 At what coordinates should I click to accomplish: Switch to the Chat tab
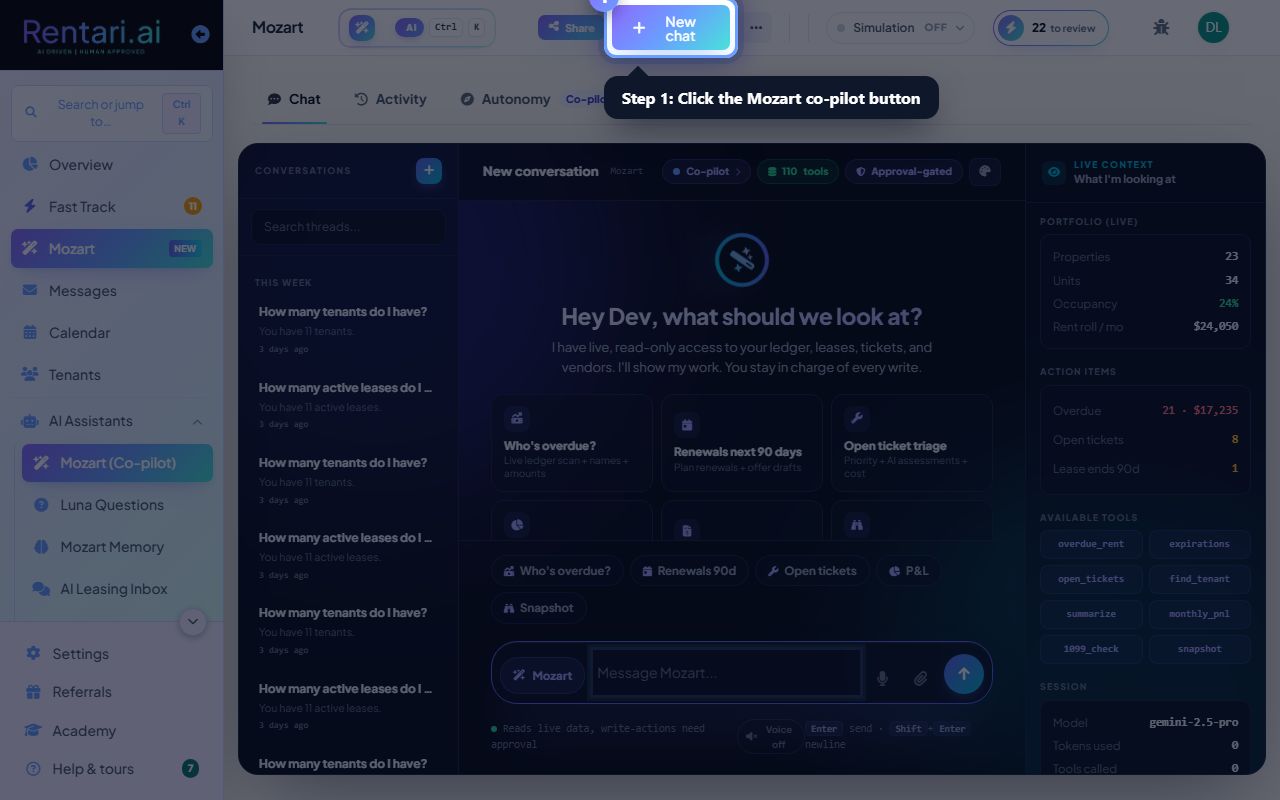coord(294,99)
